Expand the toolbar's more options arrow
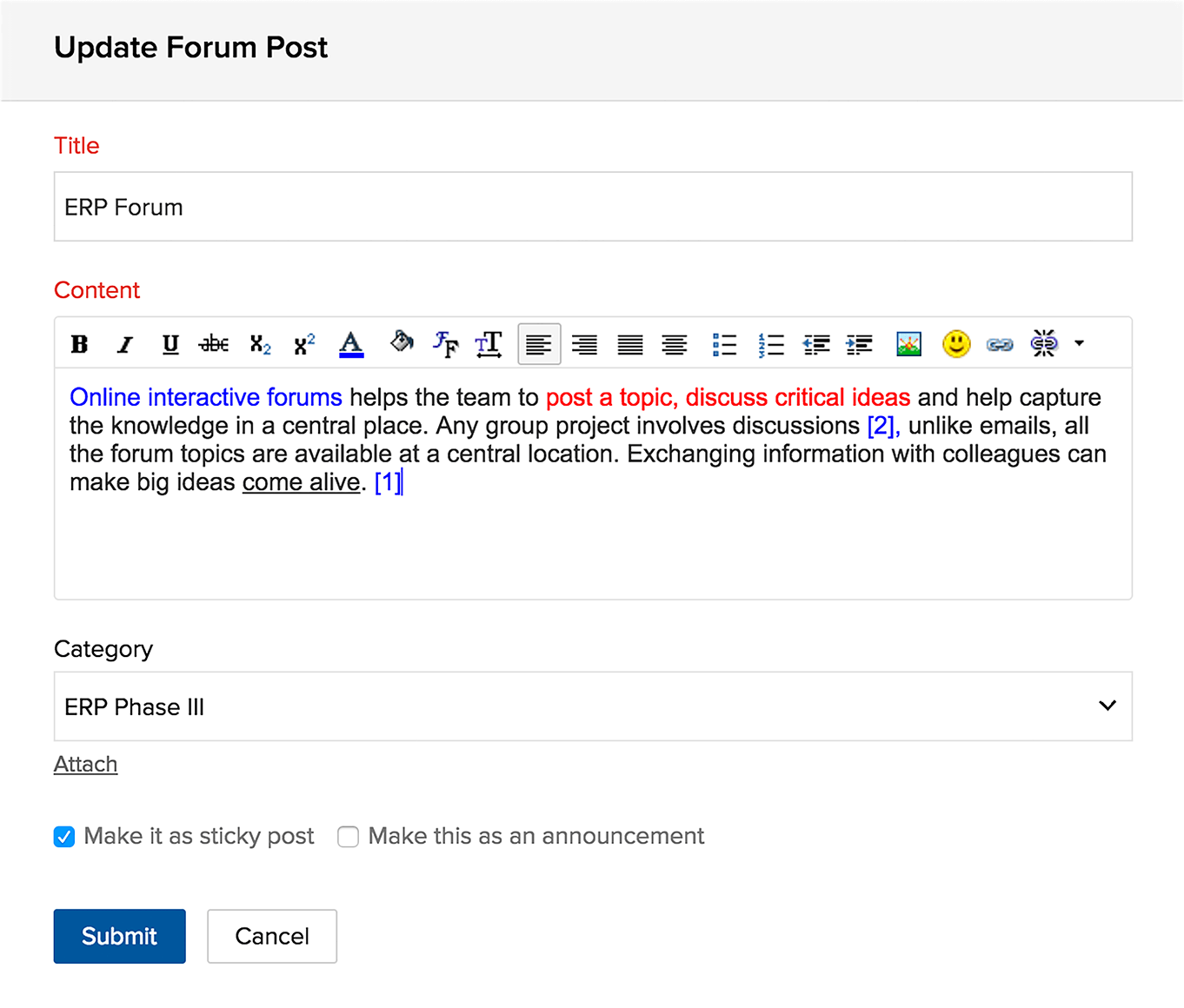The image size is (1184, 1008). pos(1079,343)
